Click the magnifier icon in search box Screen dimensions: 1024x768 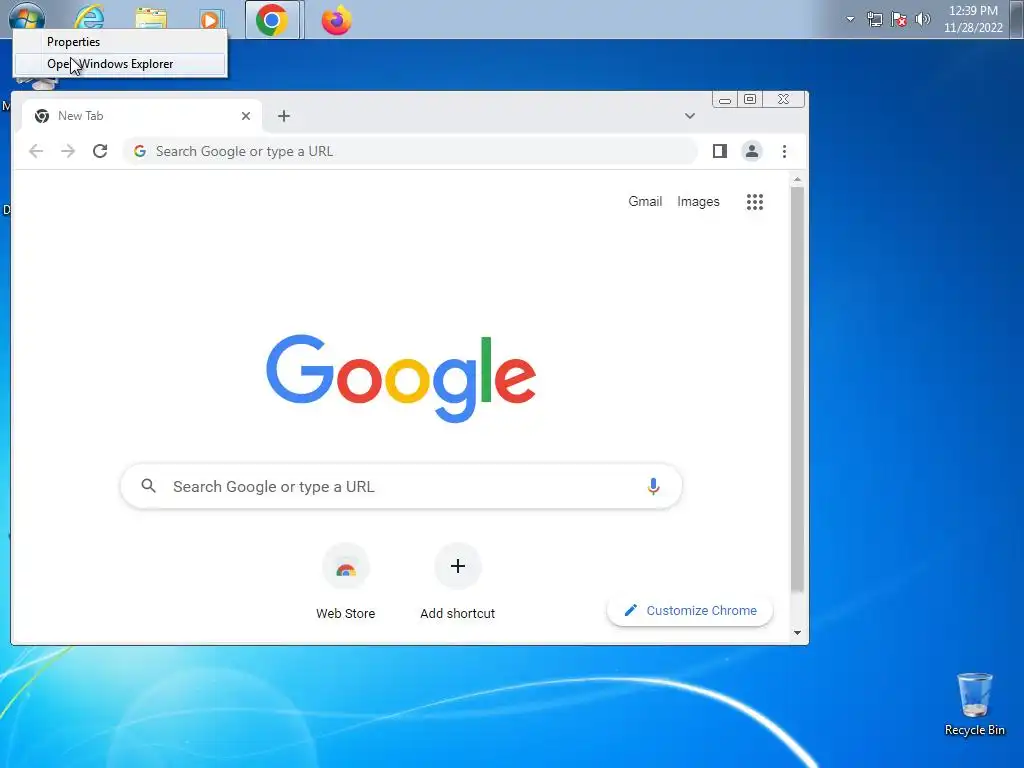(149, 486)
